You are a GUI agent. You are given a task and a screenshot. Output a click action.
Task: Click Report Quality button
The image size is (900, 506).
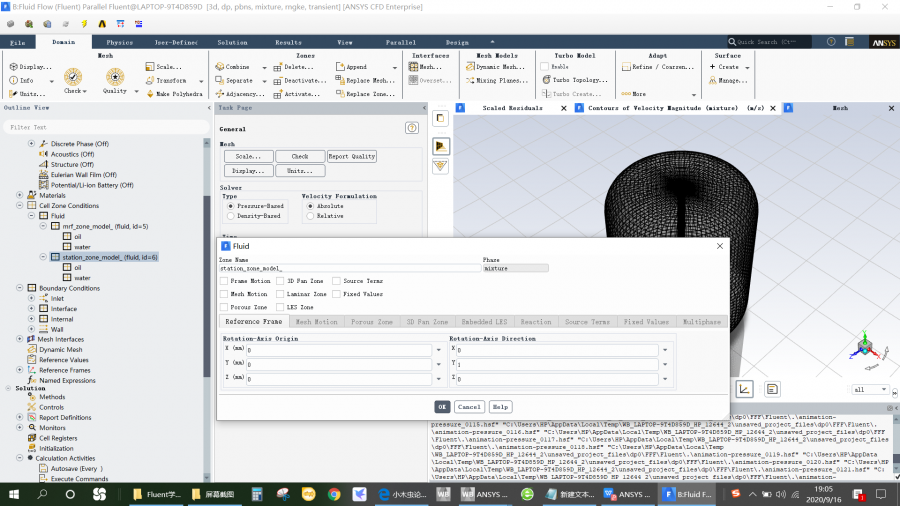point(352,156)
